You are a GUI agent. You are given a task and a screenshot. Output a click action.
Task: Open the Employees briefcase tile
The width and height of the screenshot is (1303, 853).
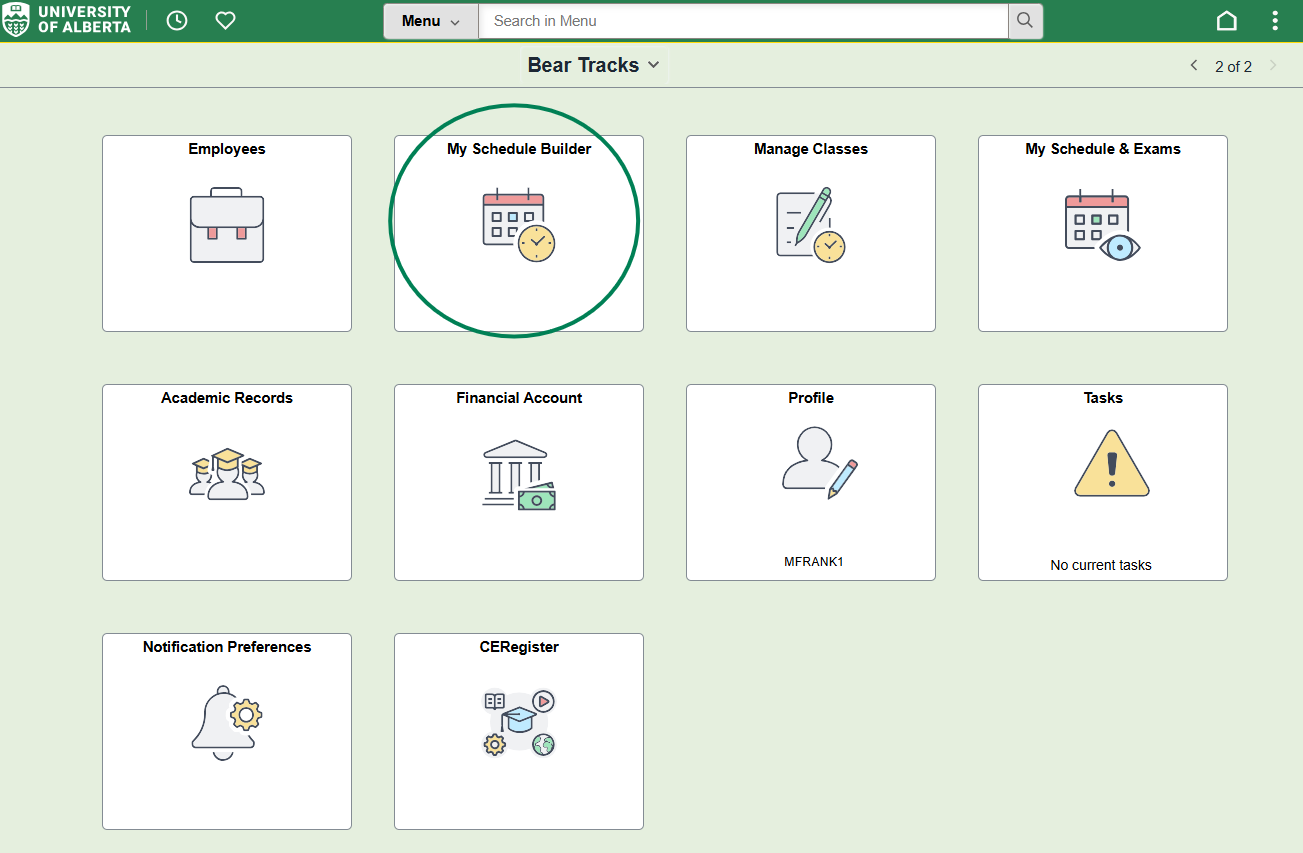[x=227, y=226]
